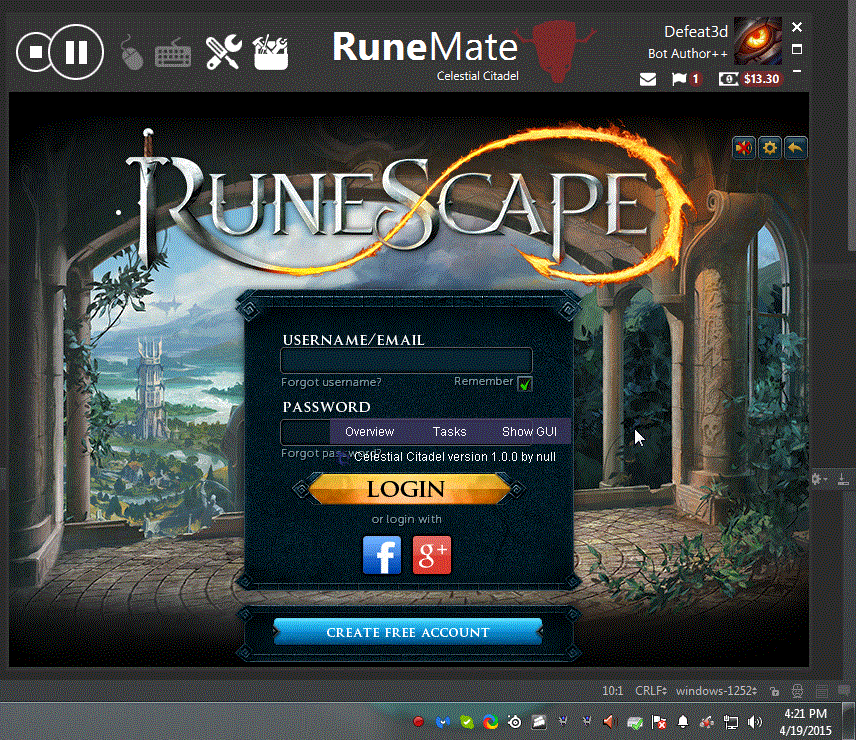Click the Username/Email input field

(x=406, y=361)
